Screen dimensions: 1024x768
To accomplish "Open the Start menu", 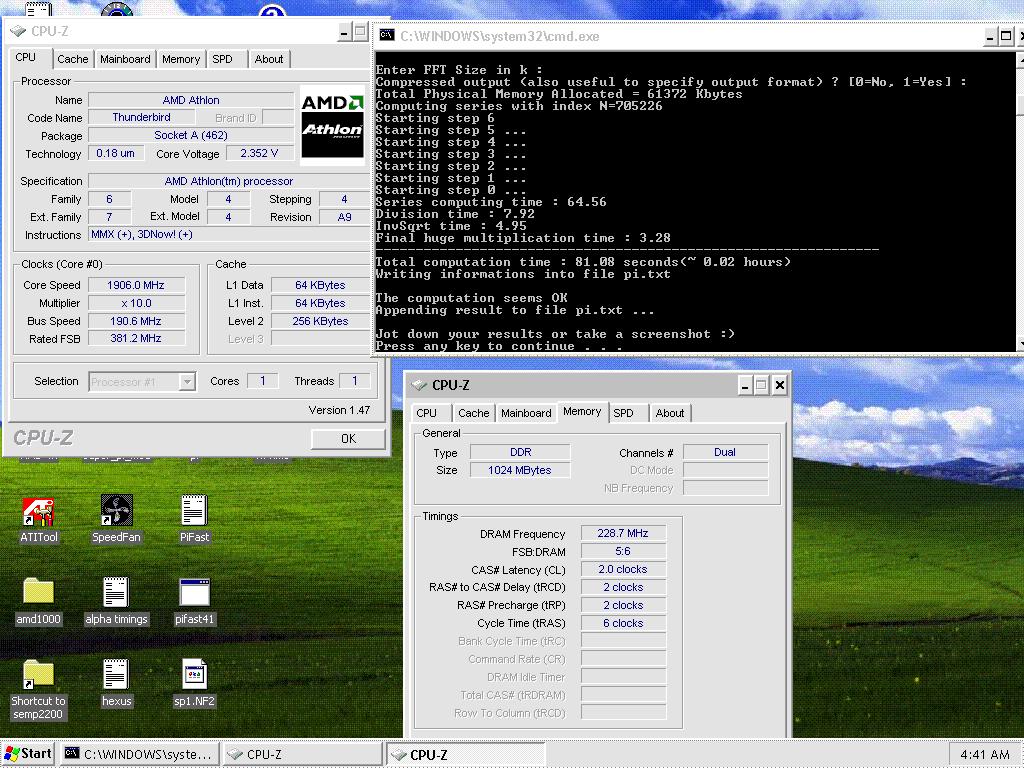I will [28, 754].
